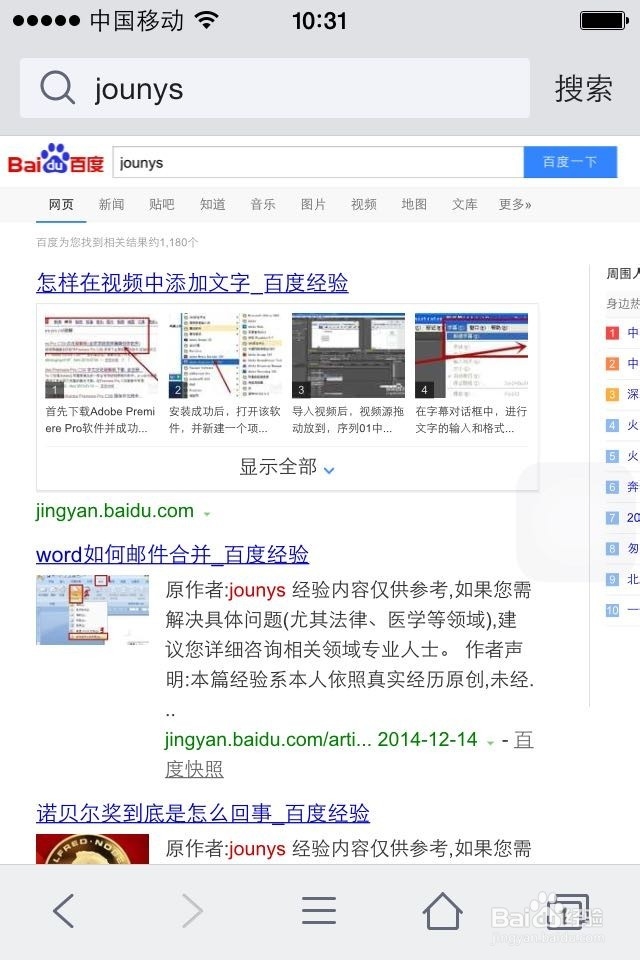Switch to the 知道 tab
The width and height of the screenshot is (640, 960).
pyautogui.click(x=213, y=204)
